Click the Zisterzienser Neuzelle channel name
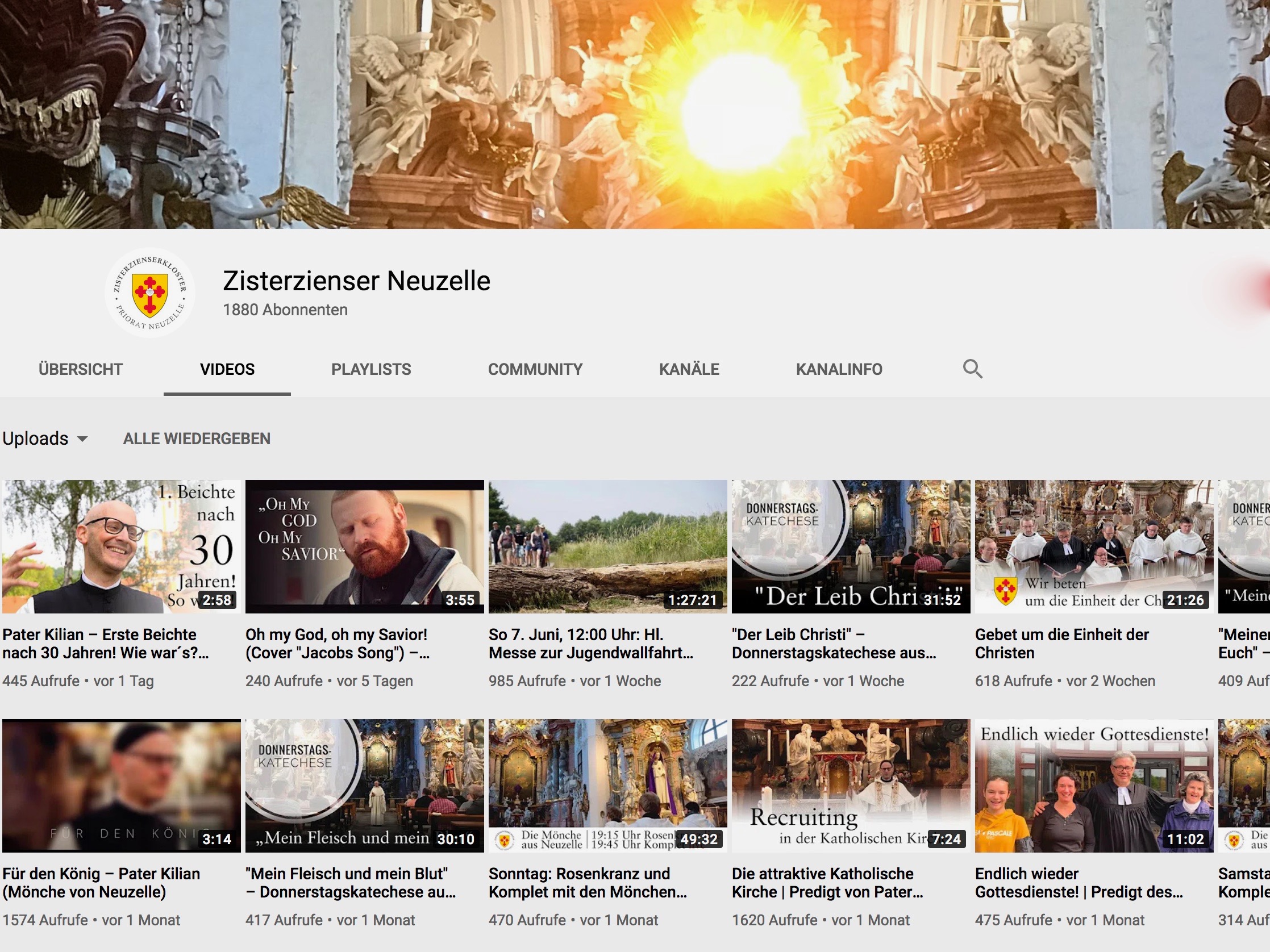The image size is (1270, 952). (356, 281)
